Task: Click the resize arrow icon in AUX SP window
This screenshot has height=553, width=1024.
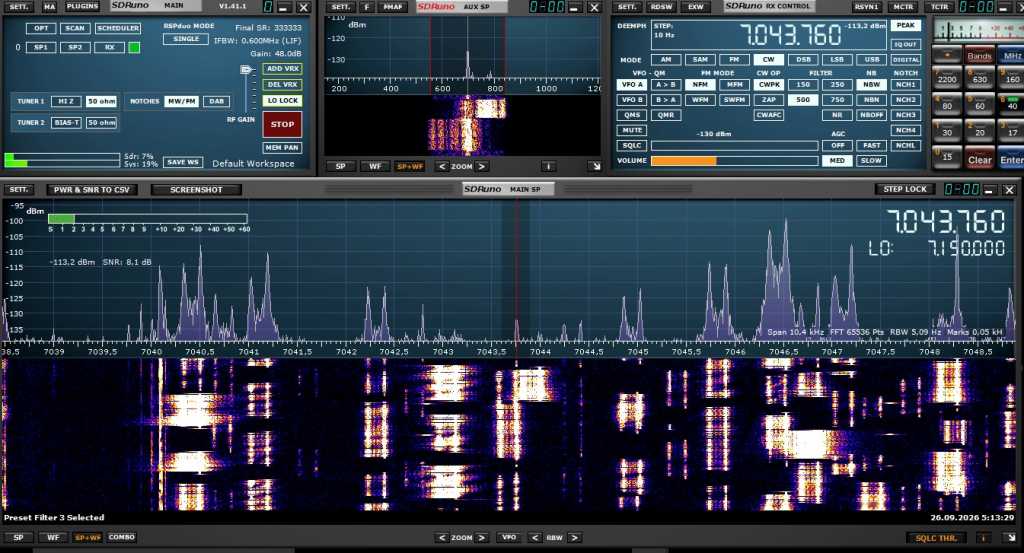Action: (594, 166)
